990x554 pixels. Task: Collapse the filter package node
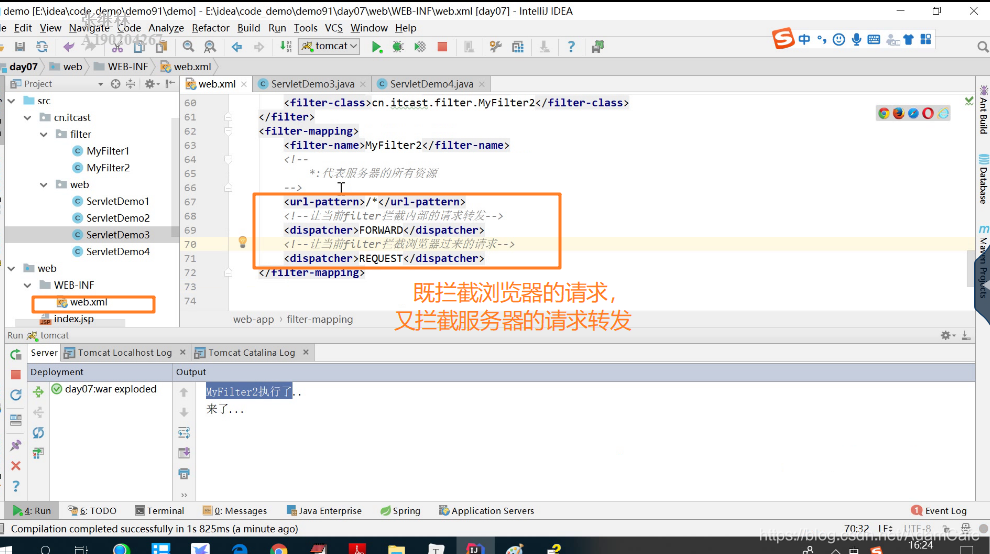pyautogui.click(x=44, y=134)
